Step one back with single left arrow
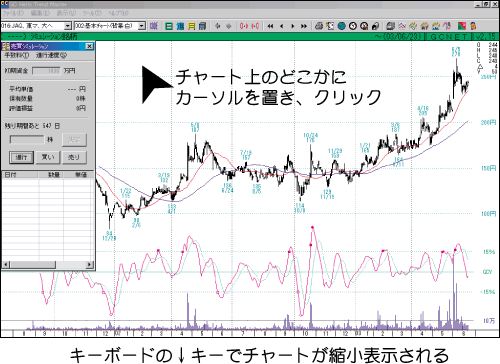Image resolution: width=500 pixels, height=364 pixels. (x=282, y=26)
